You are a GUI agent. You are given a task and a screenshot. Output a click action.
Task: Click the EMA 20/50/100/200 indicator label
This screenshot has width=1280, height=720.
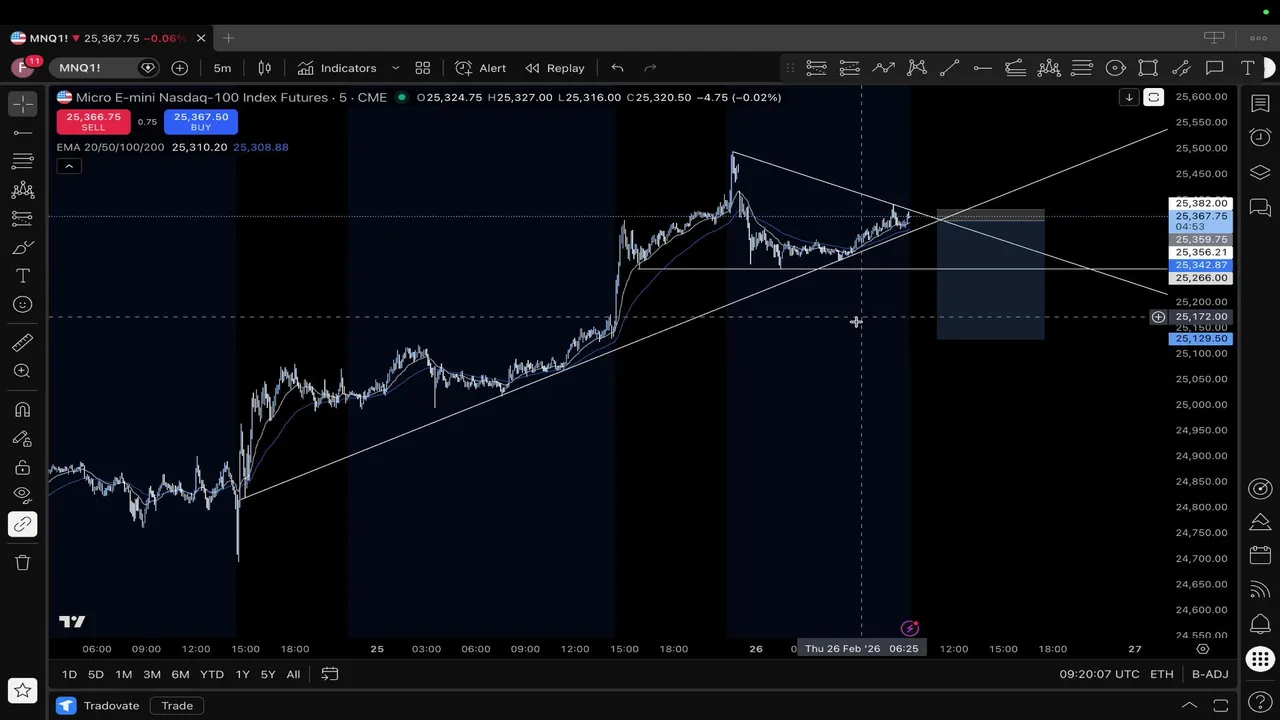(111, 147)
